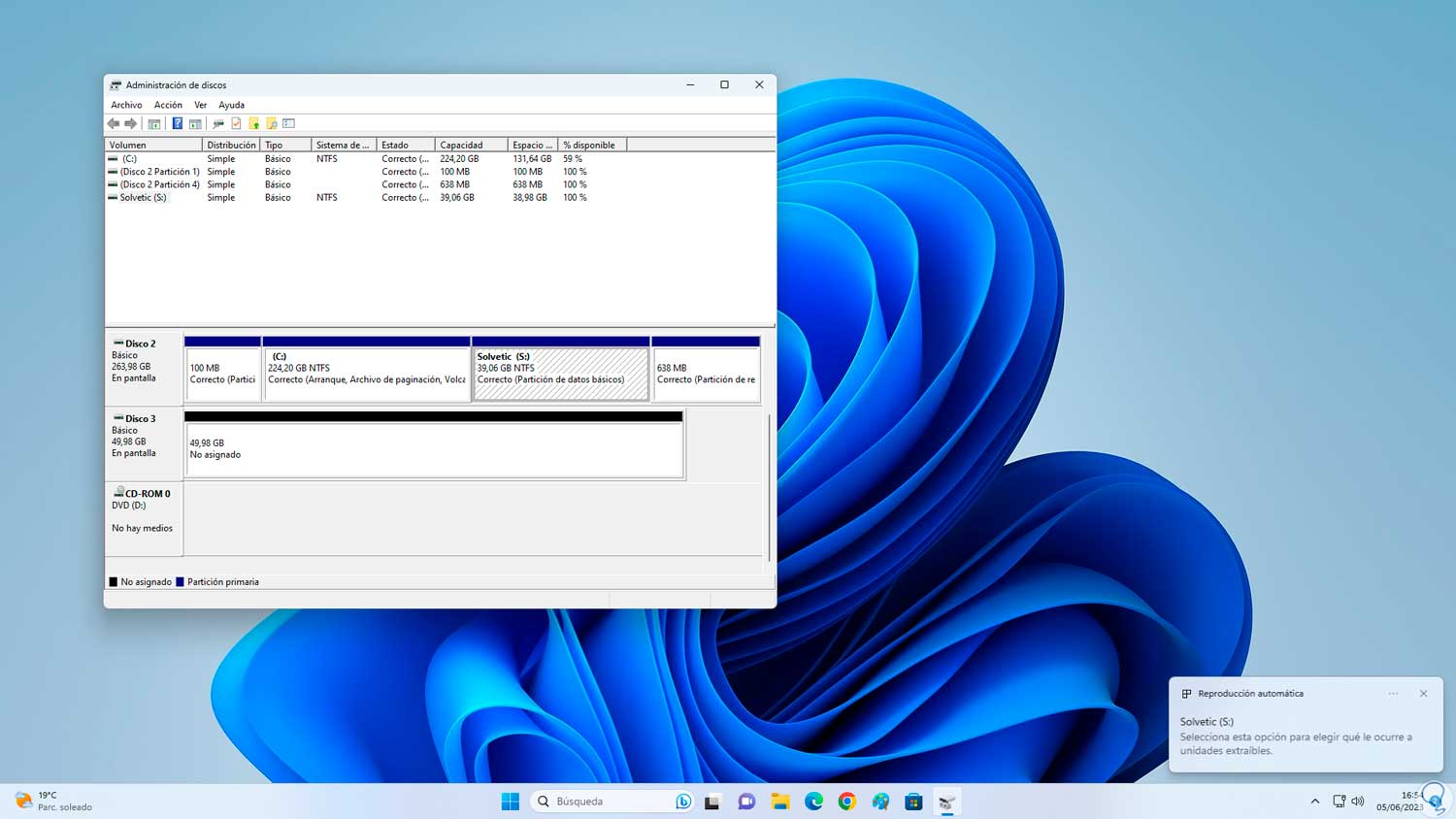
Task: Click the Back arrow in the toolbar
Action: pos(114,123)
